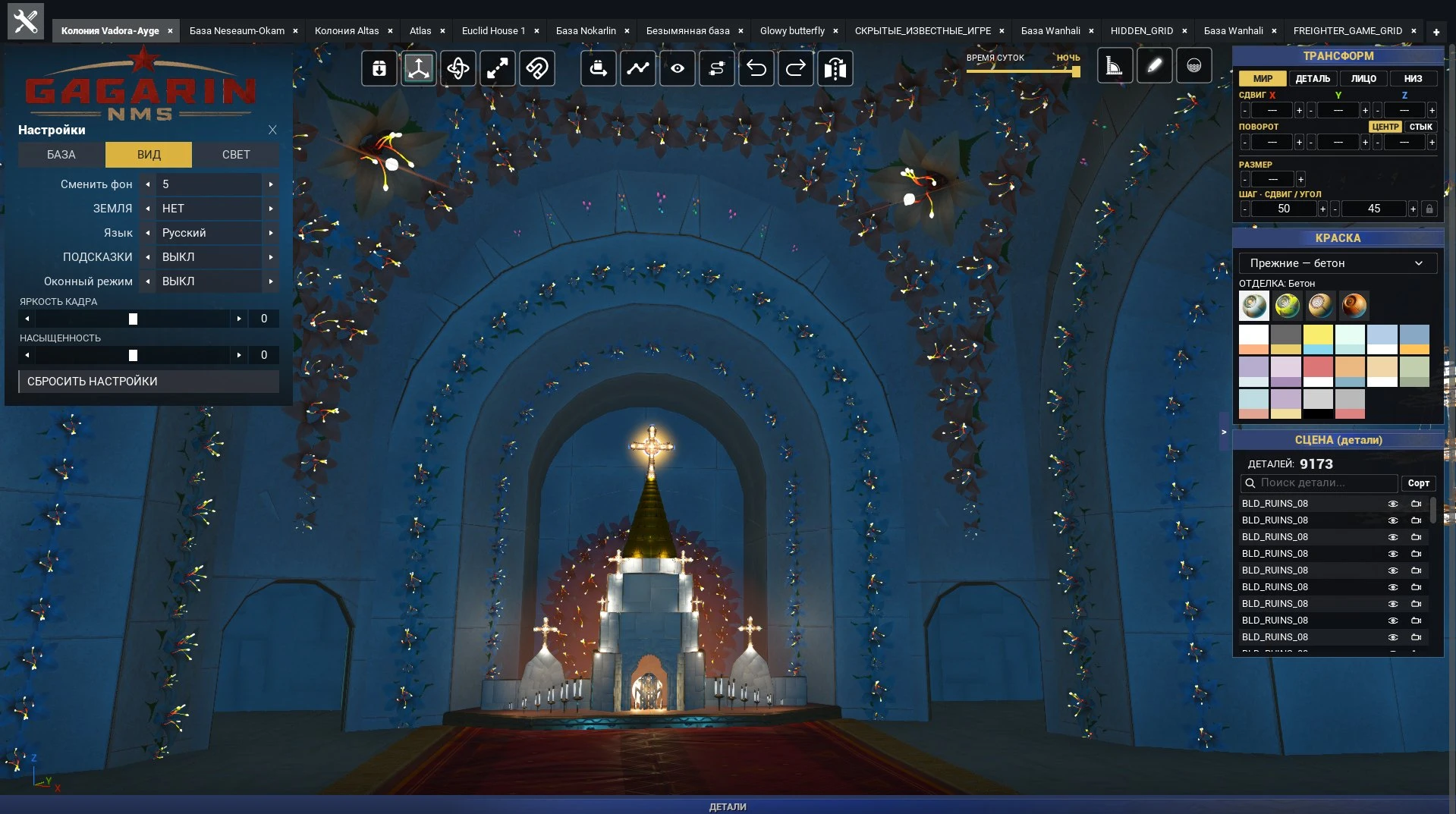Screen dimensions: 1456x814
Task: Expand the collapsed right panel arrow
Action: tap(1223, 432)
